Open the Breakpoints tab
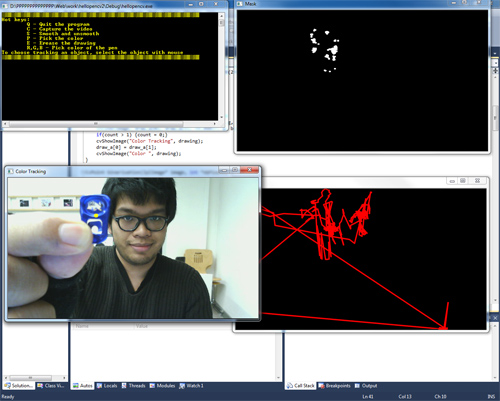Screen dimensions: 500x401 pos(334,386)
